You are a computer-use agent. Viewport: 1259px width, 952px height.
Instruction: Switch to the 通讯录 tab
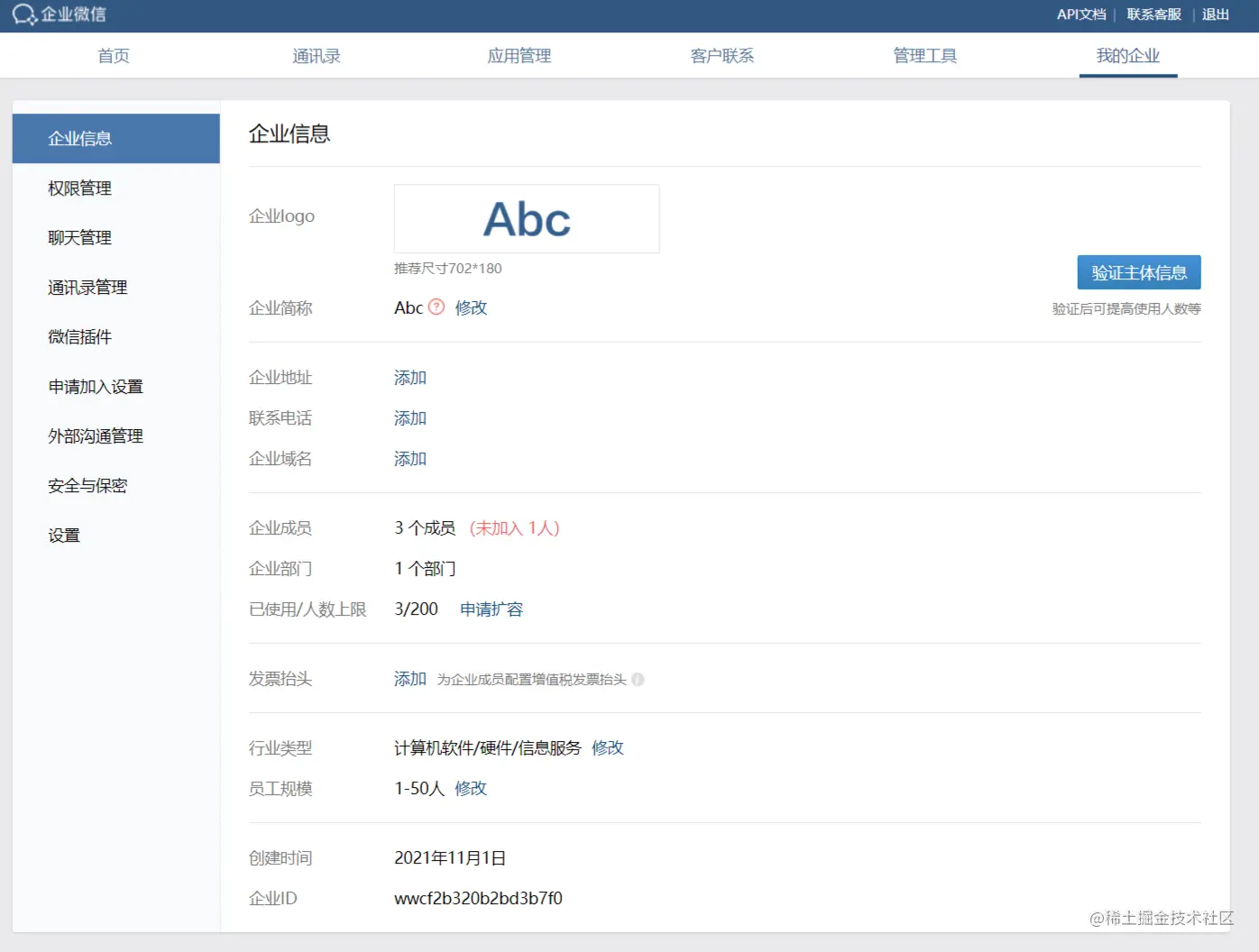point(317,56)
